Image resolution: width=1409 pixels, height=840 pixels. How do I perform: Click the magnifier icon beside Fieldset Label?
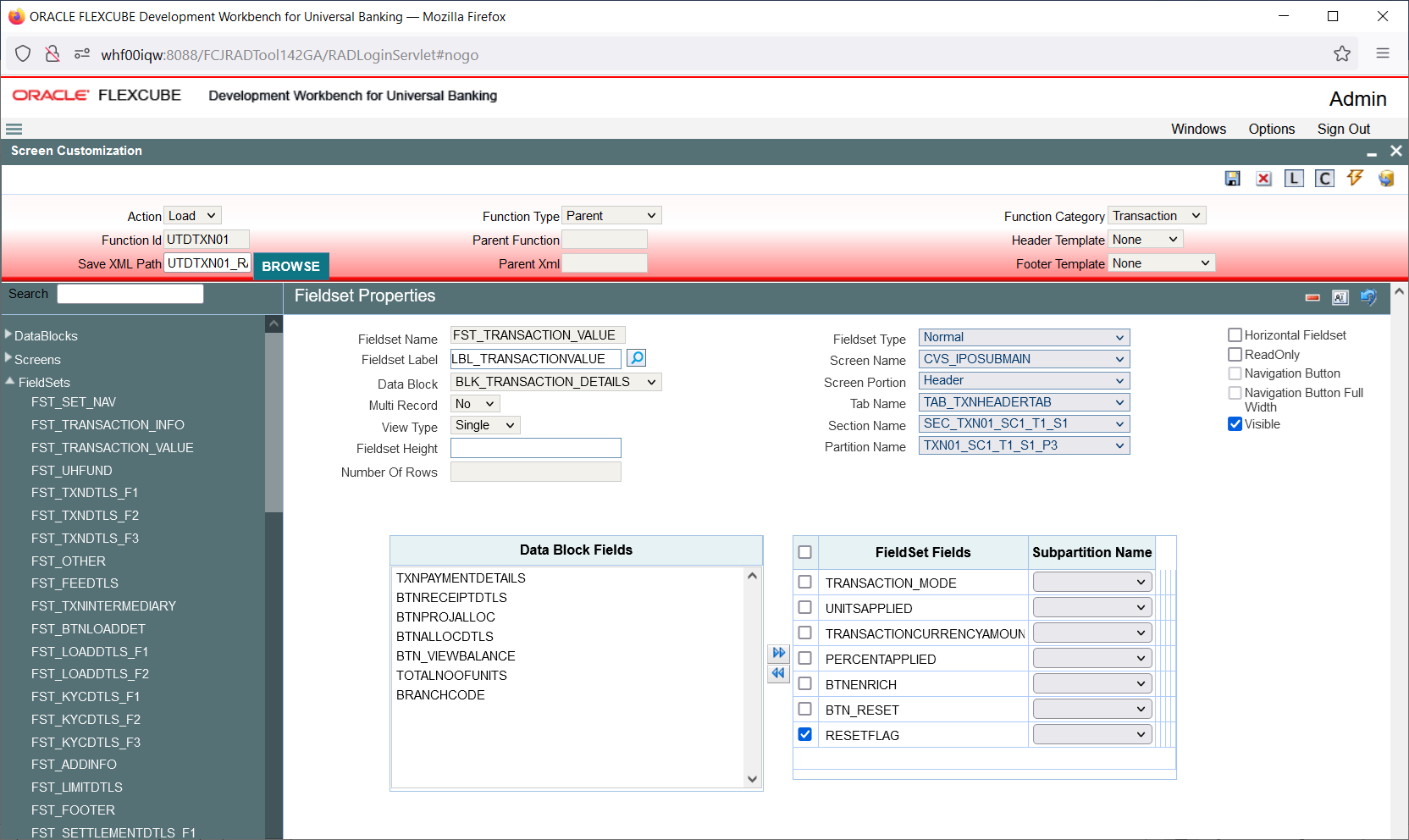(x=637, y=358)
